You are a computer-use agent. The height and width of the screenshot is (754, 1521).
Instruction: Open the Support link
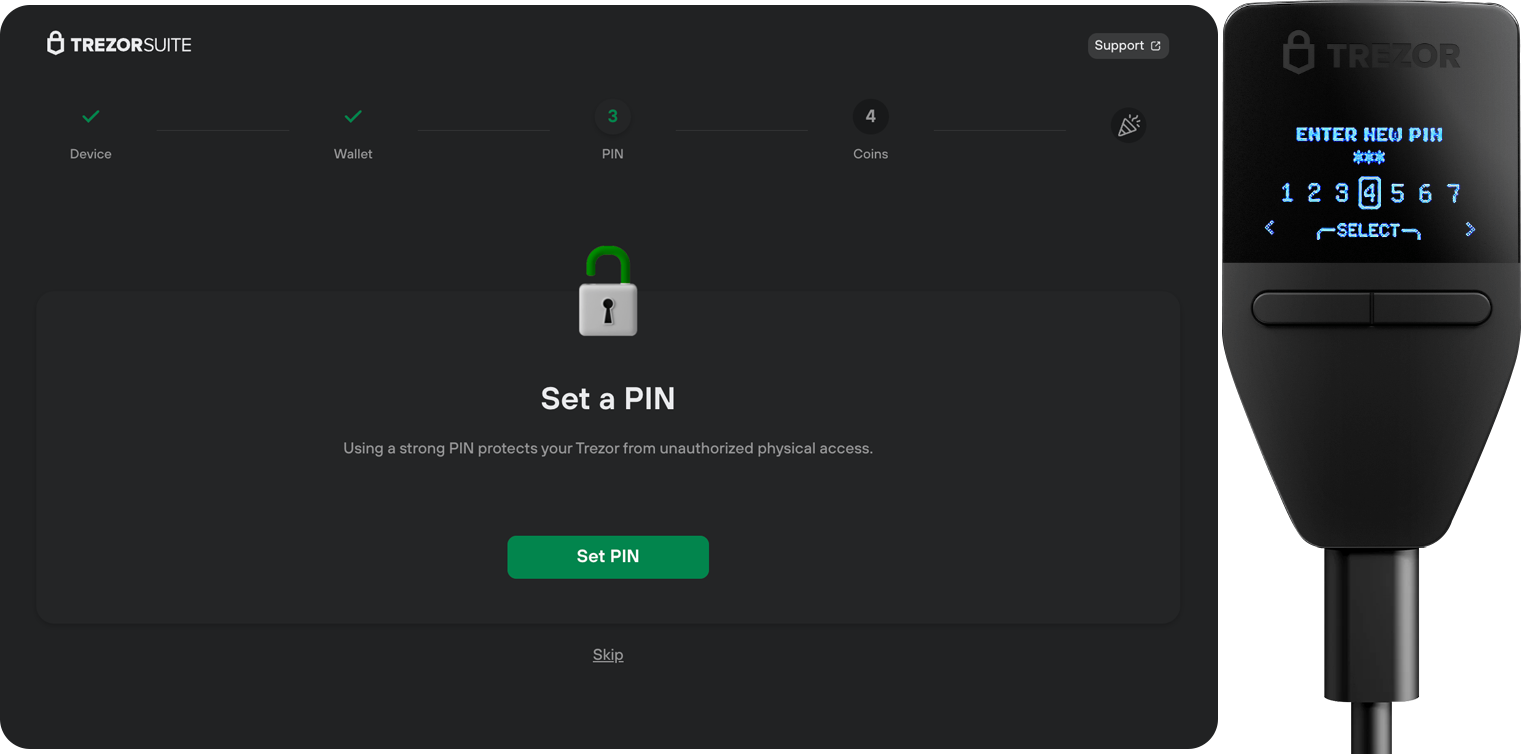click(x=1128, y=46)
